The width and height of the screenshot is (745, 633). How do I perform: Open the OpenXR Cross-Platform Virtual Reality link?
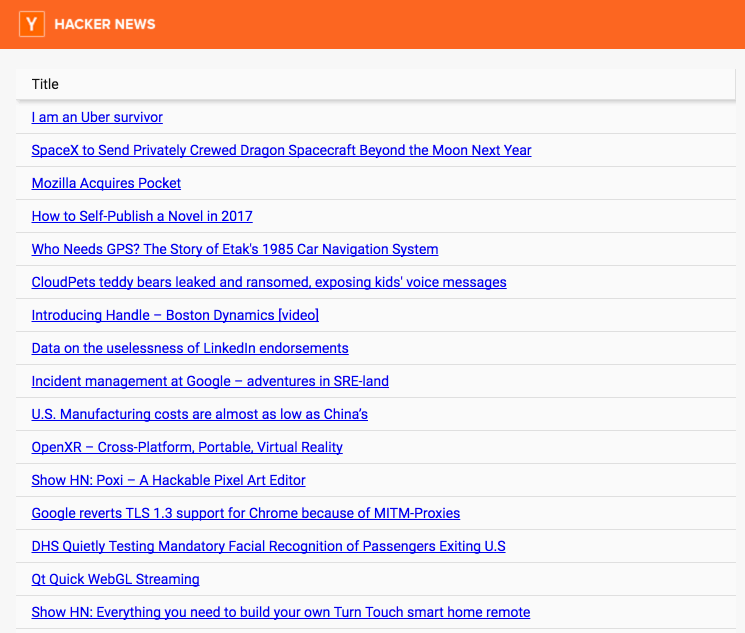187,447
